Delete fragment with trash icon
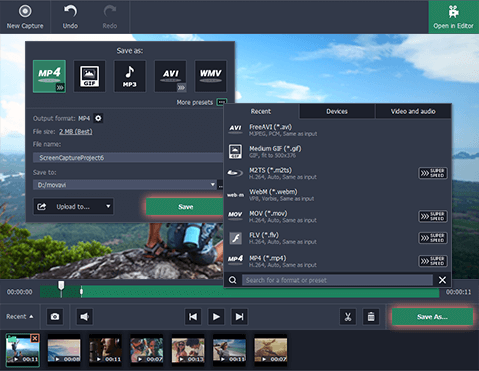The image size is (479, 371). pos(371,316)
